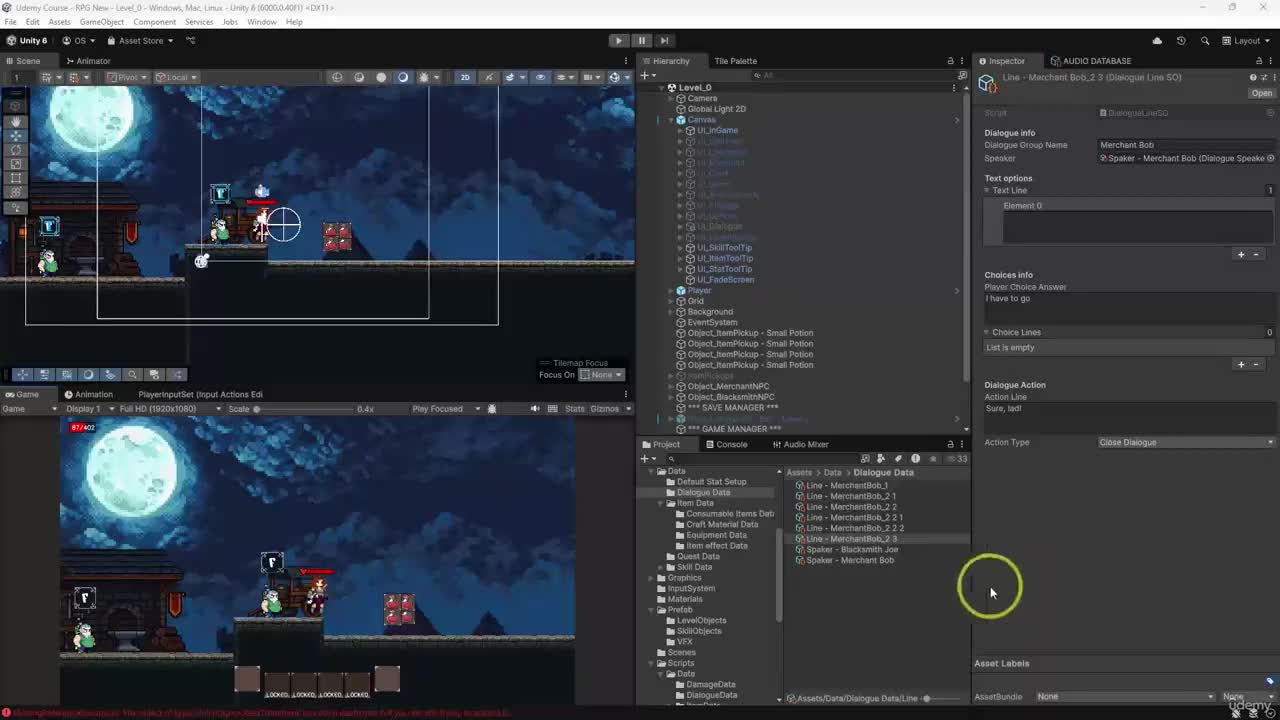Start Play mode with the Play button
This screenshot has width=1280, height=720.
click(x=619, y=41)
